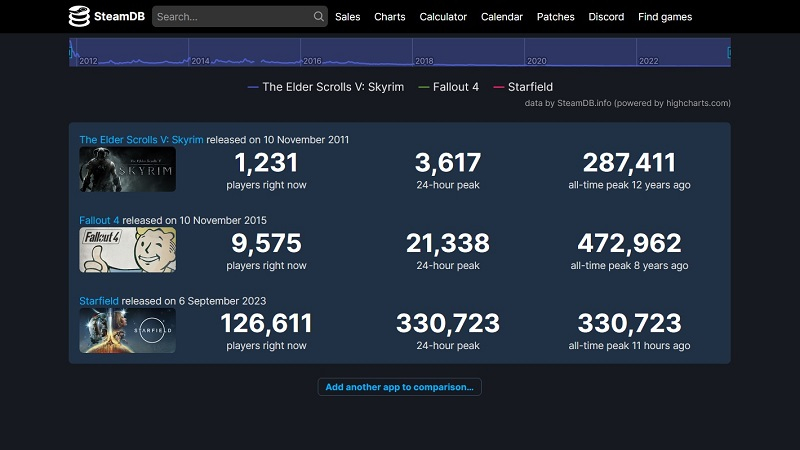Open the Calendar navigation link
800x450 pixels.
click(x=502, y=17)
